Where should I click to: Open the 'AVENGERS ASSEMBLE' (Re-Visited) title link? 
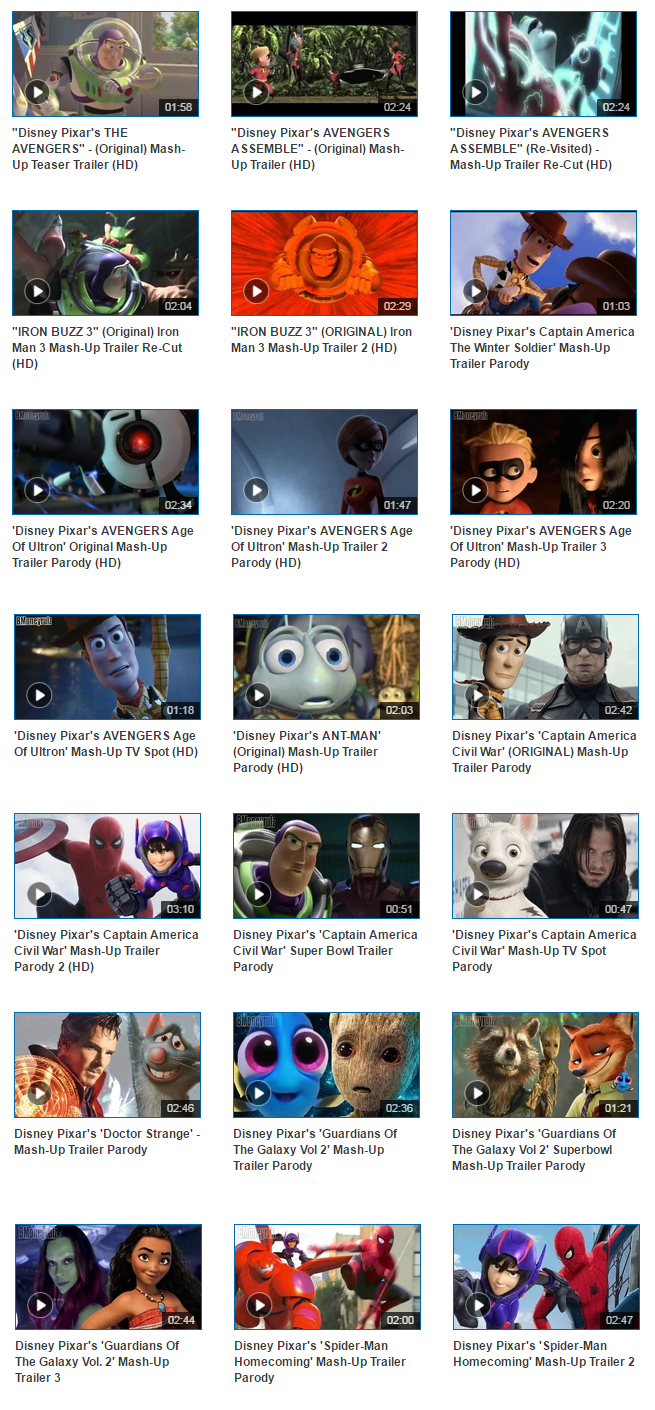pyautogui.click(x=531, y=149)
